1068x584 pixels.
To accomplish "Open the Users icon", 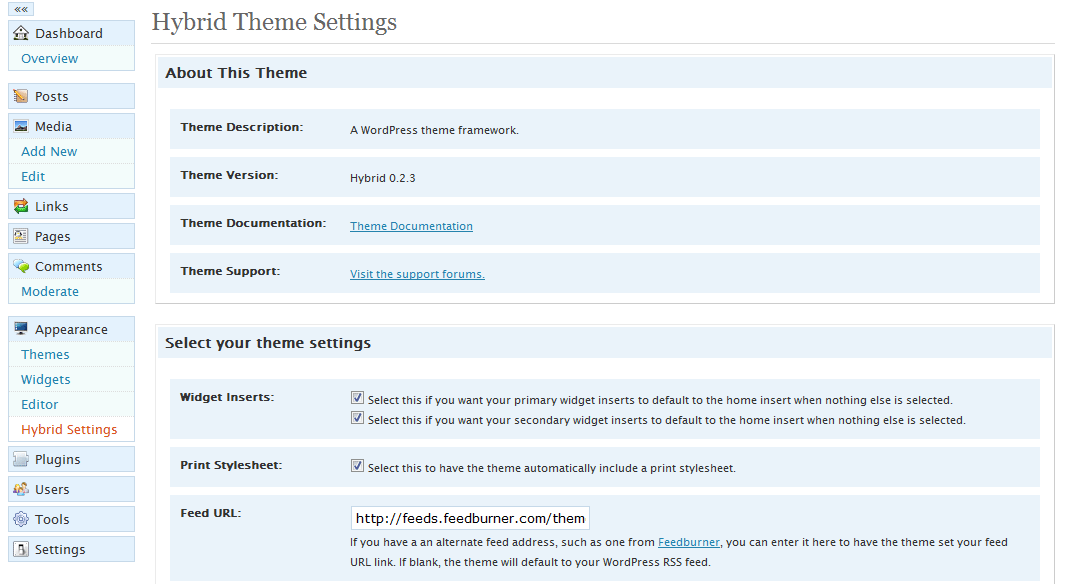I will click(x=22, y=488).
